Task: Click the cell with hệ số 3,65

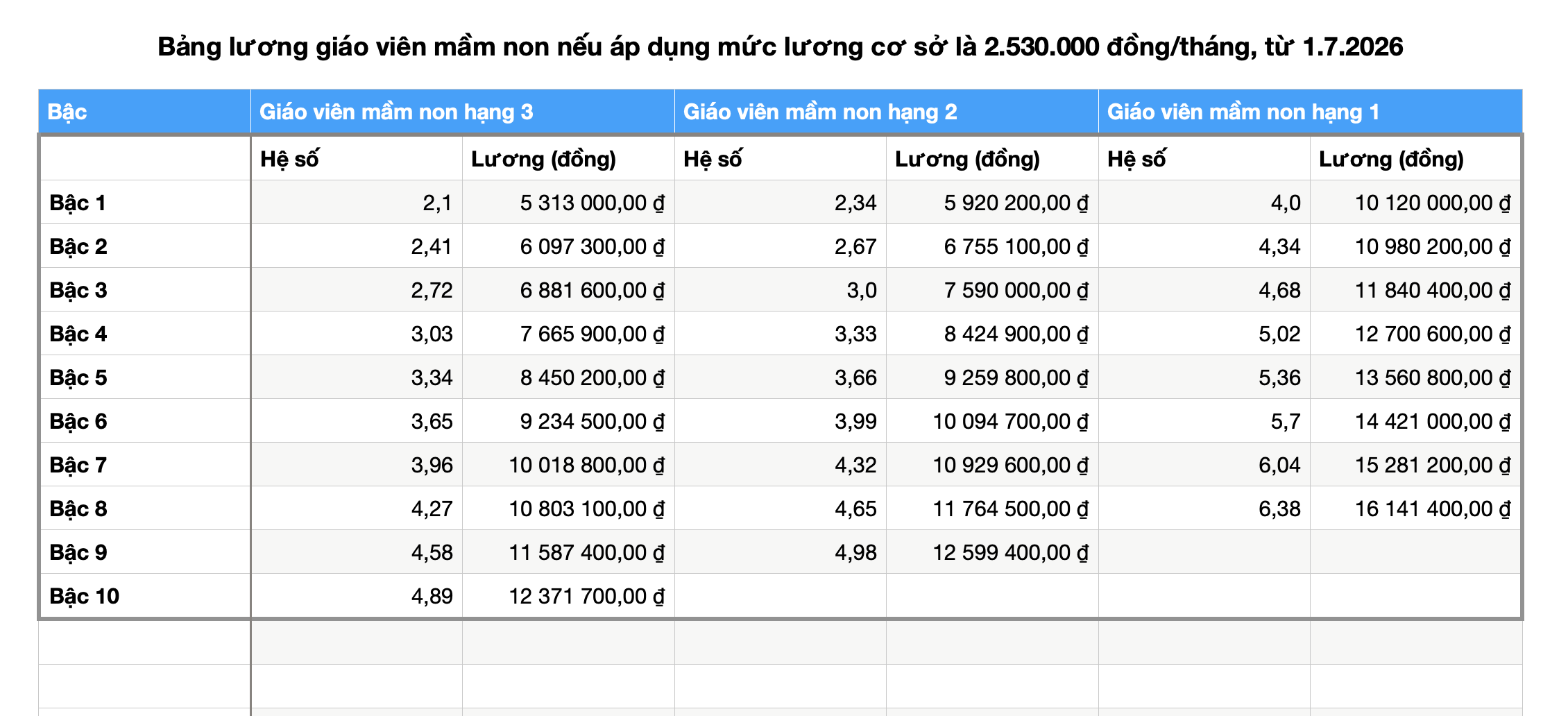Action: pyautogui.click(x=357, y=421)
